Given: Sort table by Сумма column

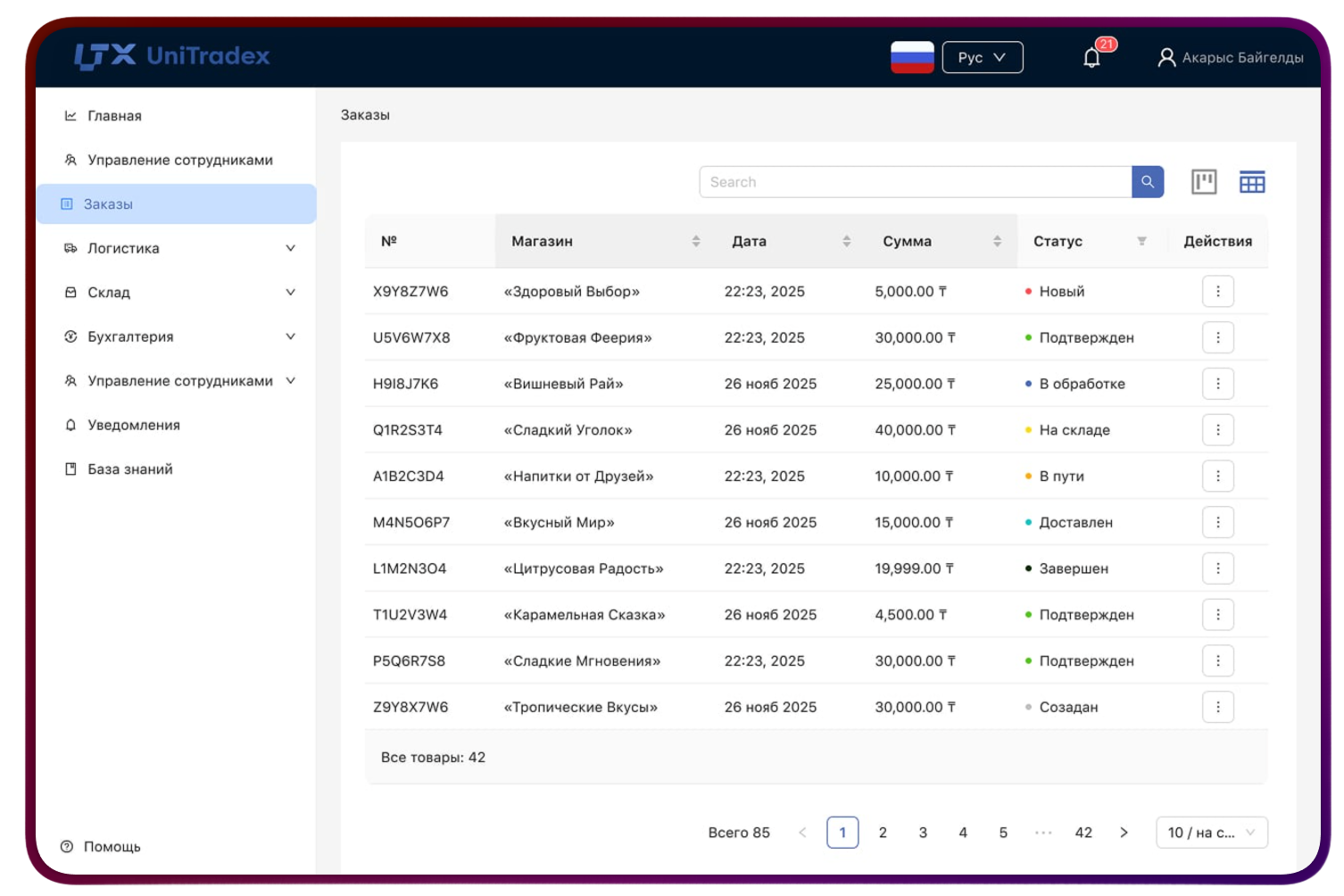Looking at the screenshot, I should click(997, 241).
